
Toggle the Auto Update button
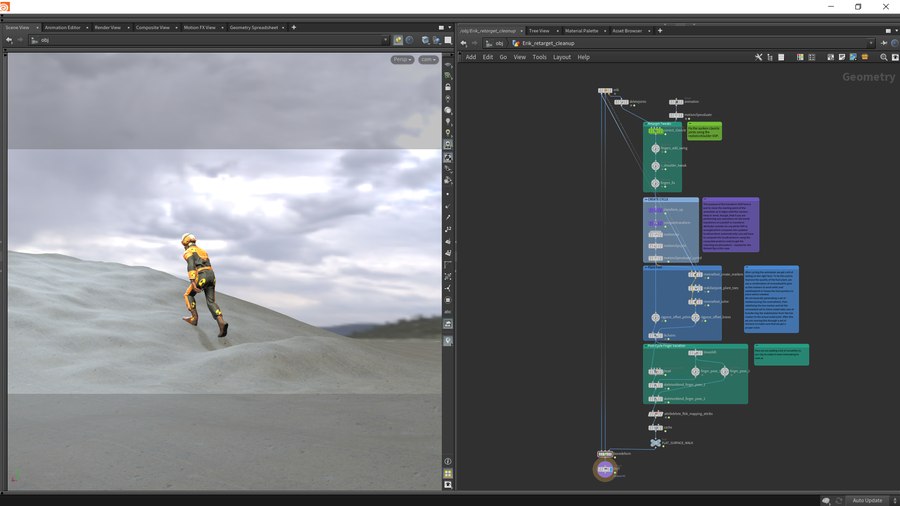(x=865, y=500)
